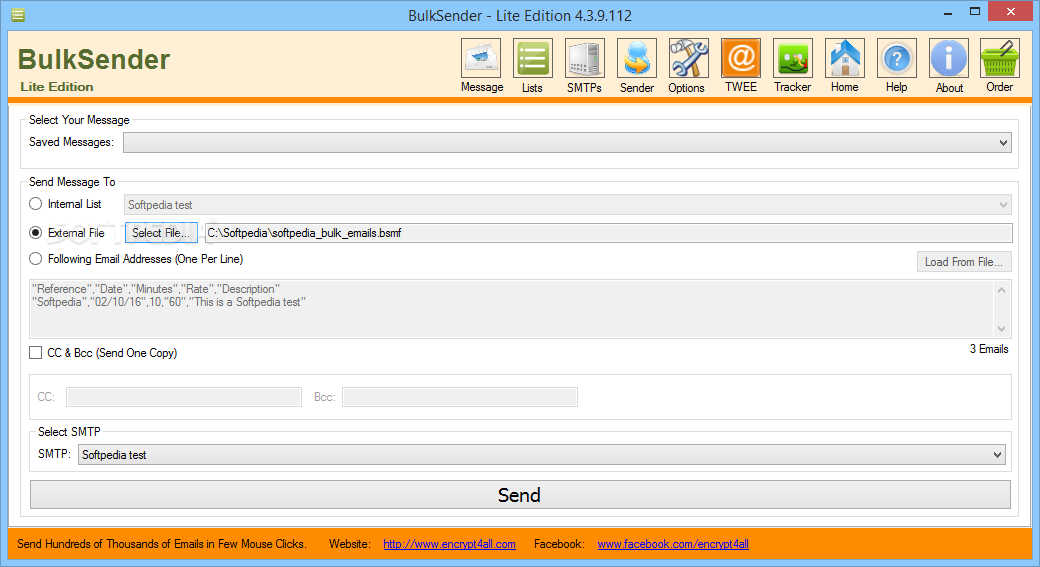The width and height of the screenshot is (1040, 567).
Task: Click the Load From File... button
Action: pos(964,262)
